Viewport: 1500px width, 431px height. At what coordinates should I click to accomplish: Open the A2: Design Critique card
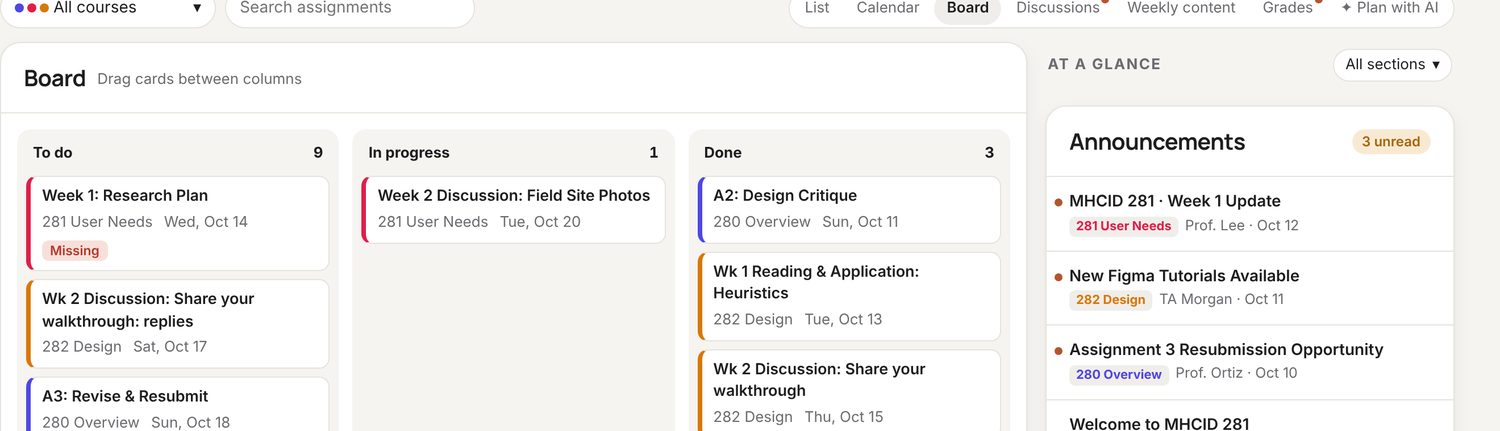click(x=849, y=209)
